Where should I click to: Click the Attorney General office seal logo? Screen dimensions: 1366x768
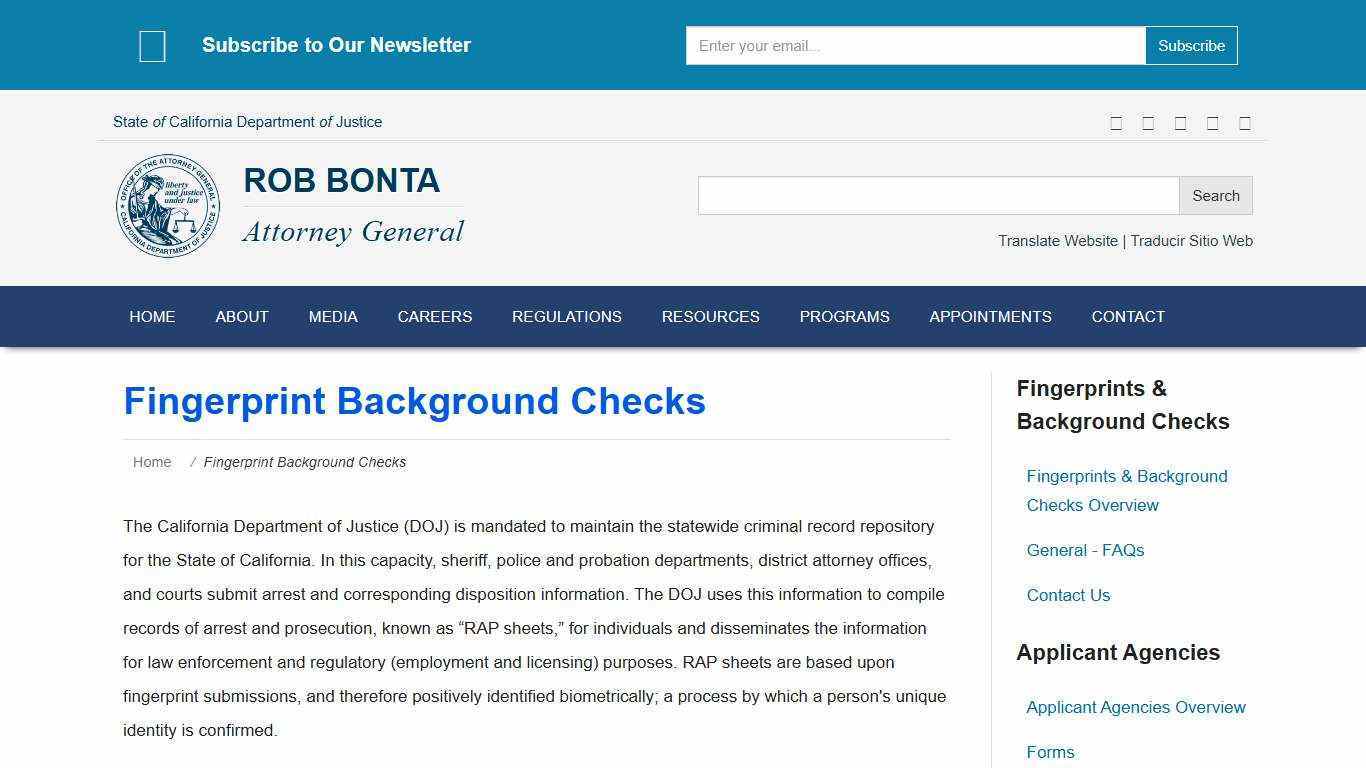tap(168, 205)
